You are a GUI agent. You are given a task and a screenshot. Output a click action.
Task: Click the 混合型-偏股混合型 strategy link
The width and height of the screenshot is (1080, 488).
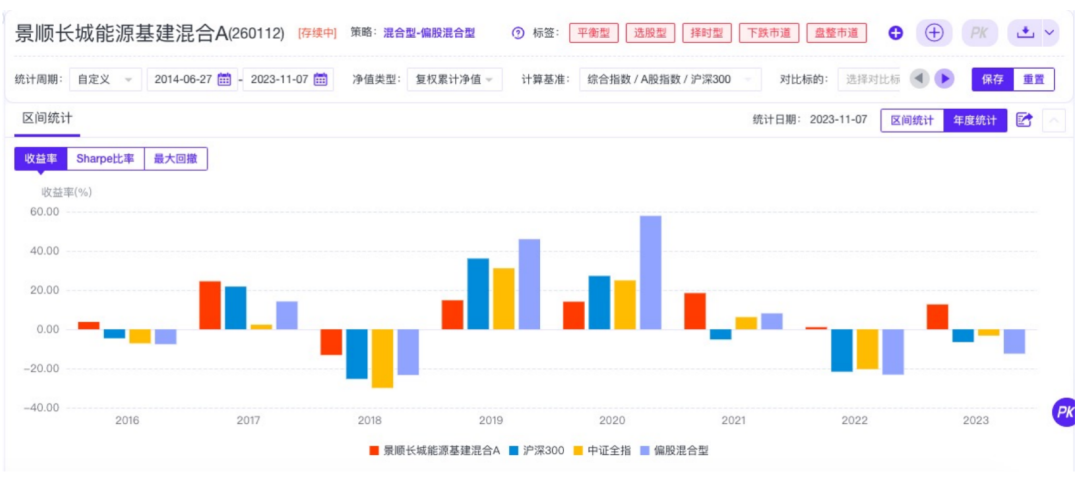[429, 33]
